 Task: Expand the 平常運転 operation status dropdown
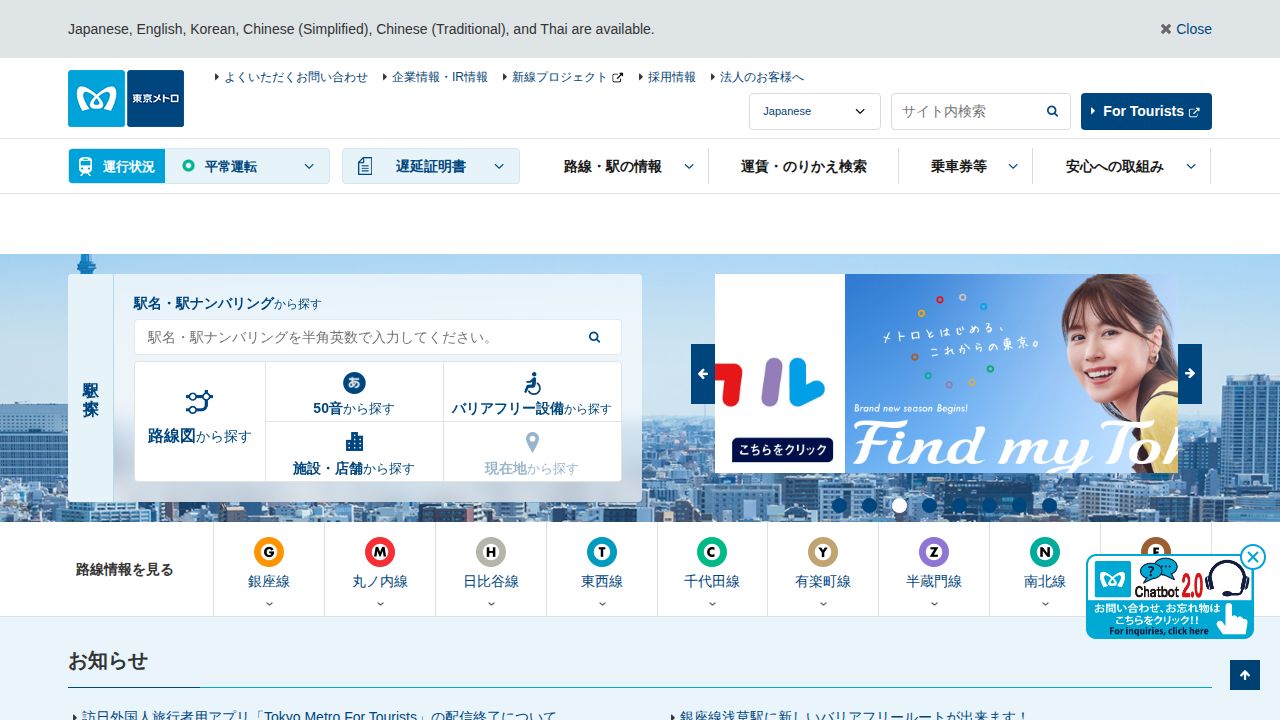click(248, 166)
